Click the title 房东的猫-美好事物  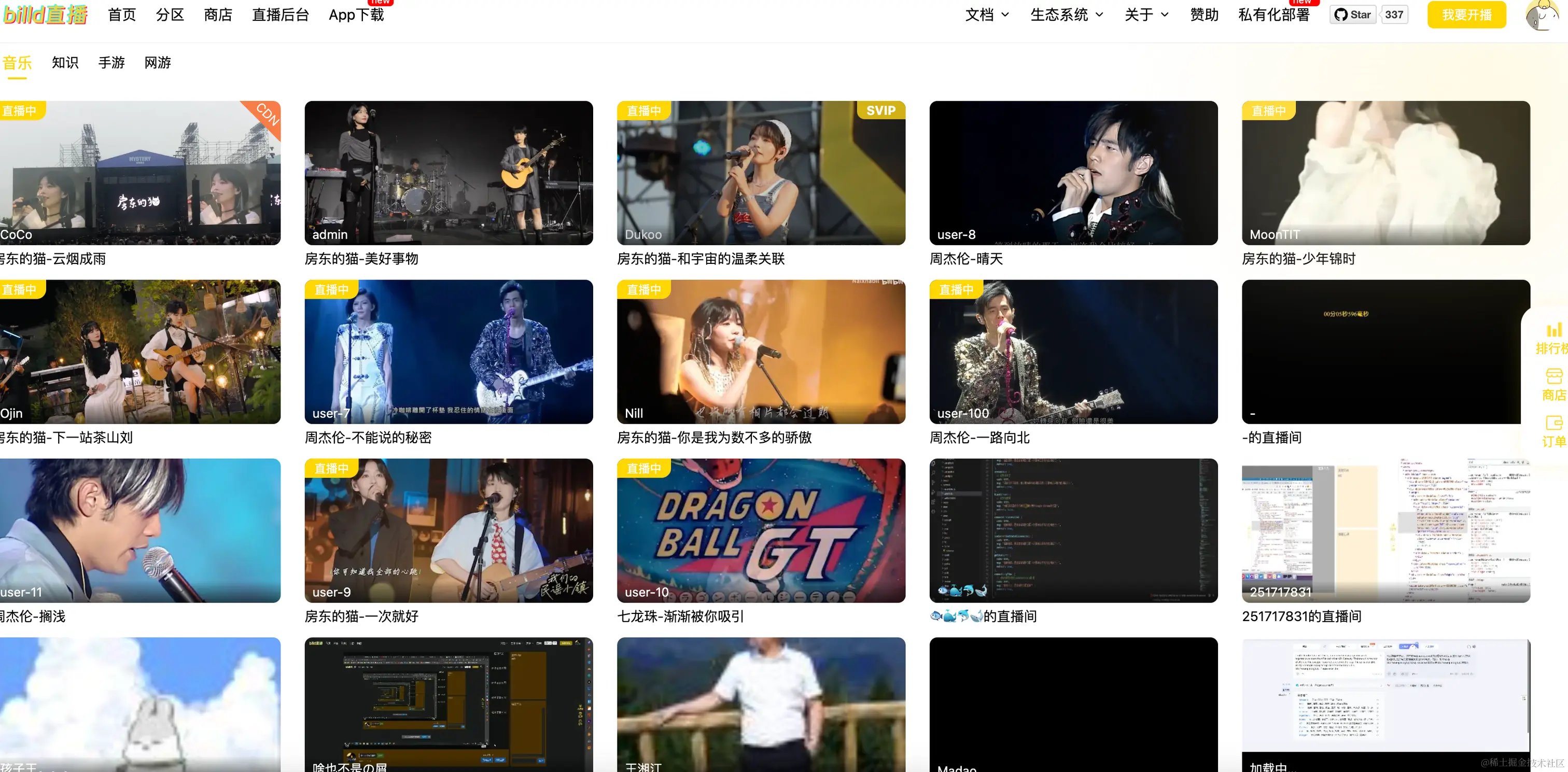point(361,259)
